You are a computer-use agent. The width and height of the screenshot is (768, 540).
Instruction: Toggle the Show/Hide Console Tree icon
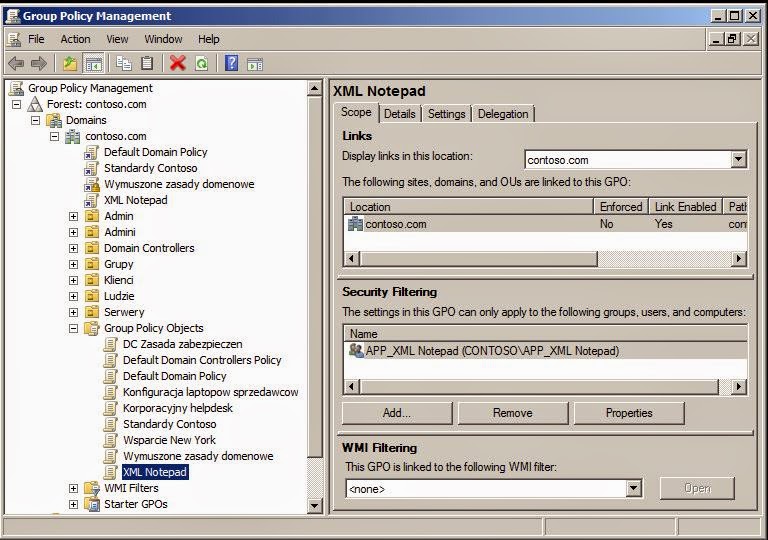(93, 64)
